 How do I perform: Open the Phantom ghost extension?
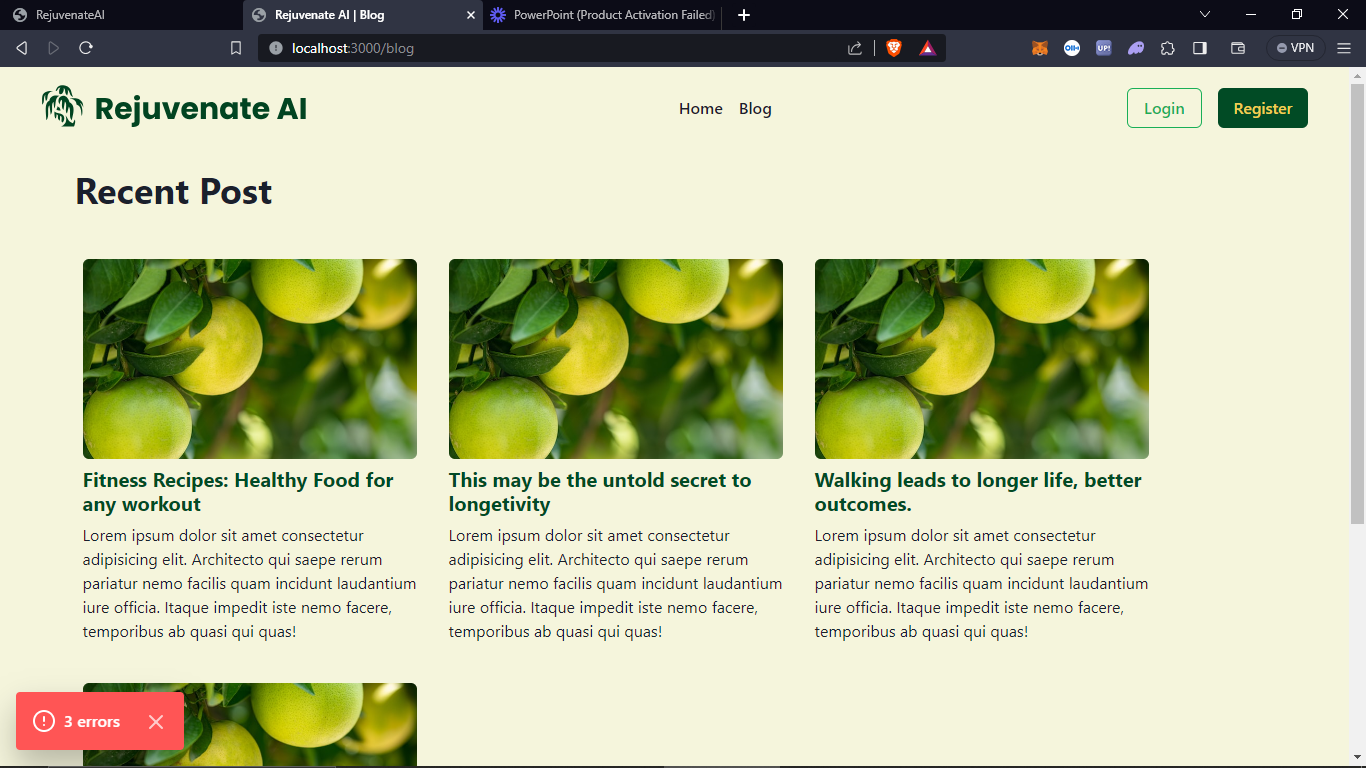coord(1136,48)
